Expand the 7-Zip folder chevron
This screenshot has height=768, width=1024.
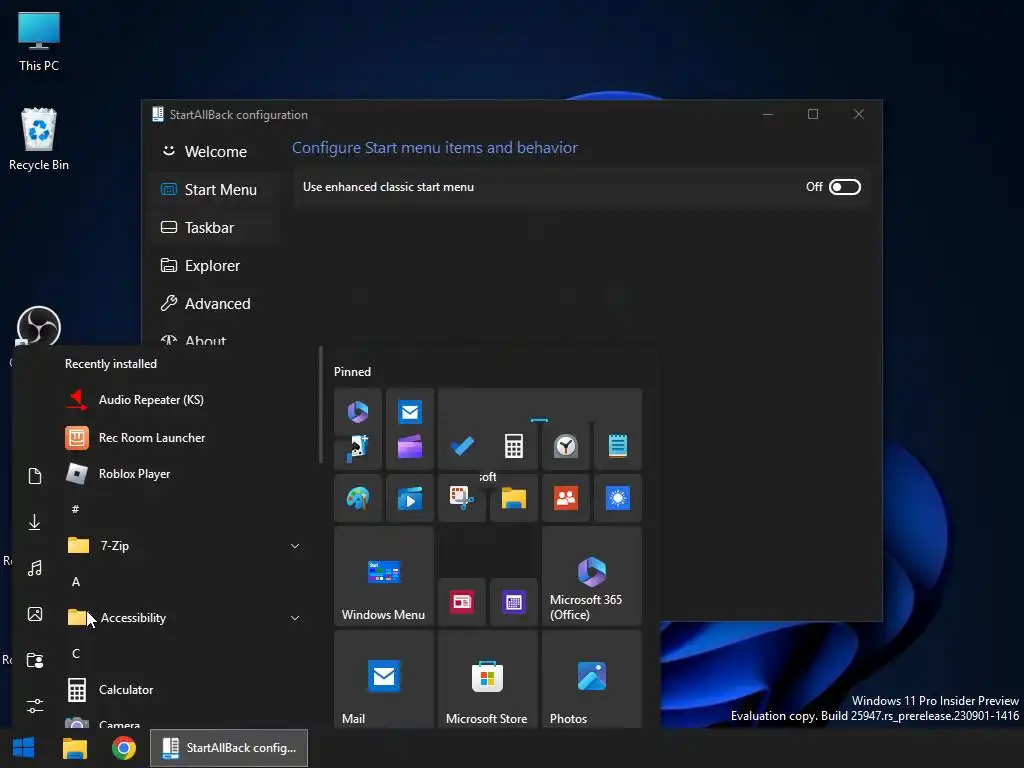[x=295, y=546]
